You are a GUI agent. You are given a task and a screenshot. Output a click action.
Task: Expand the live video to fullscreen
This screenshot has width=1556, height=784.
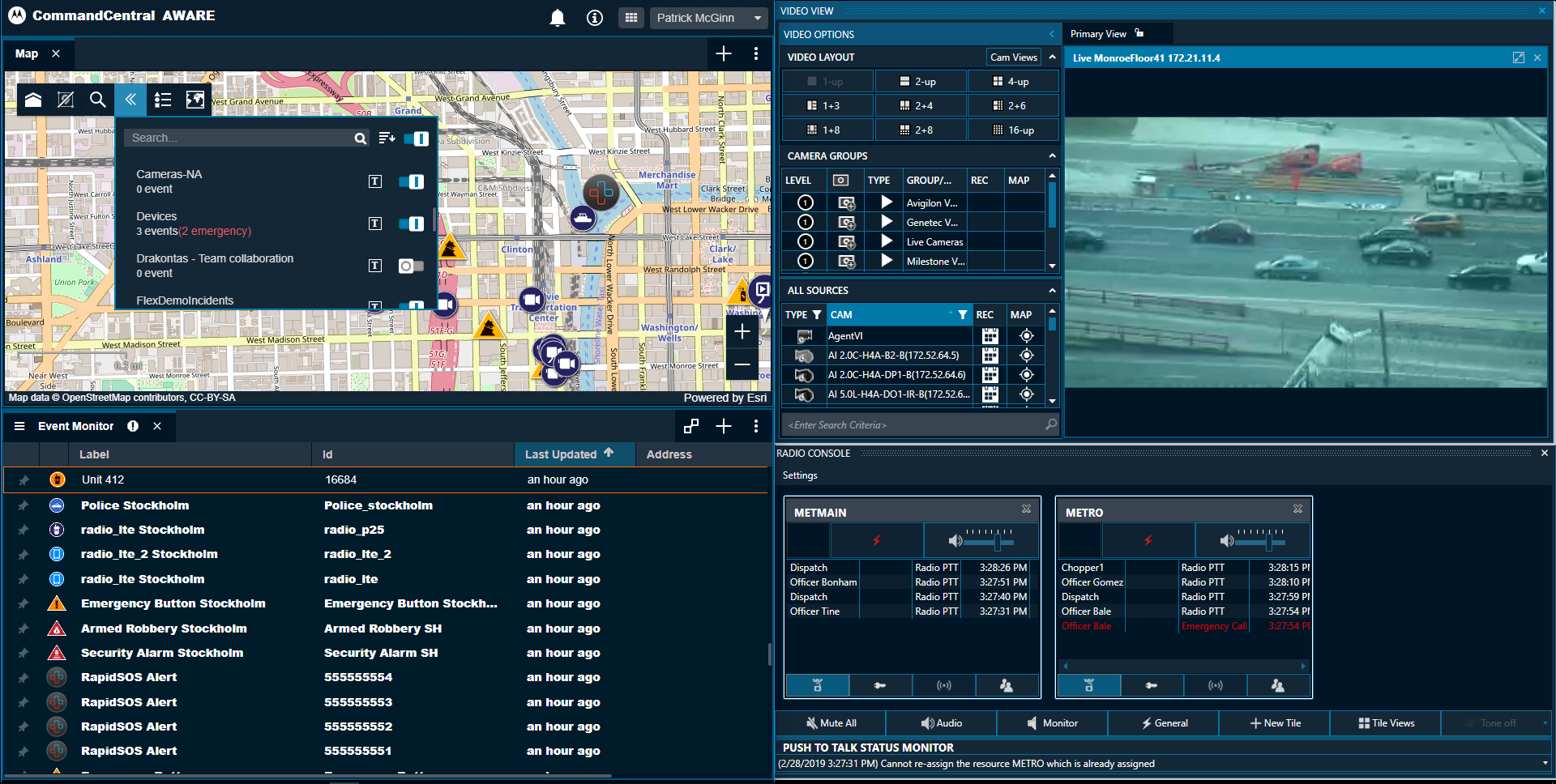click(x=1518, y=58)
